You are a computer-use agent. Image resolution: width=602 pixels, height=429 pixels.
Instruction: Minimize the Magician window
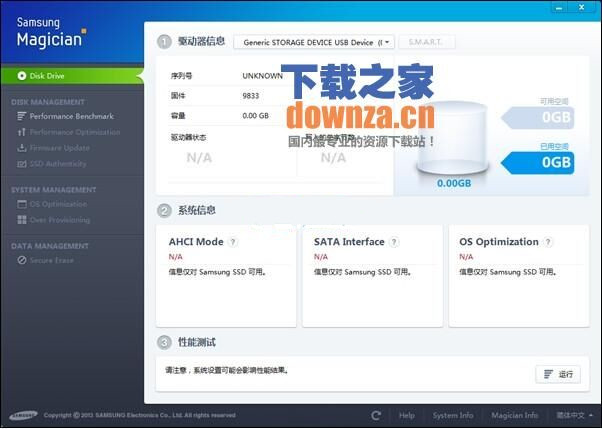(560, 7)
